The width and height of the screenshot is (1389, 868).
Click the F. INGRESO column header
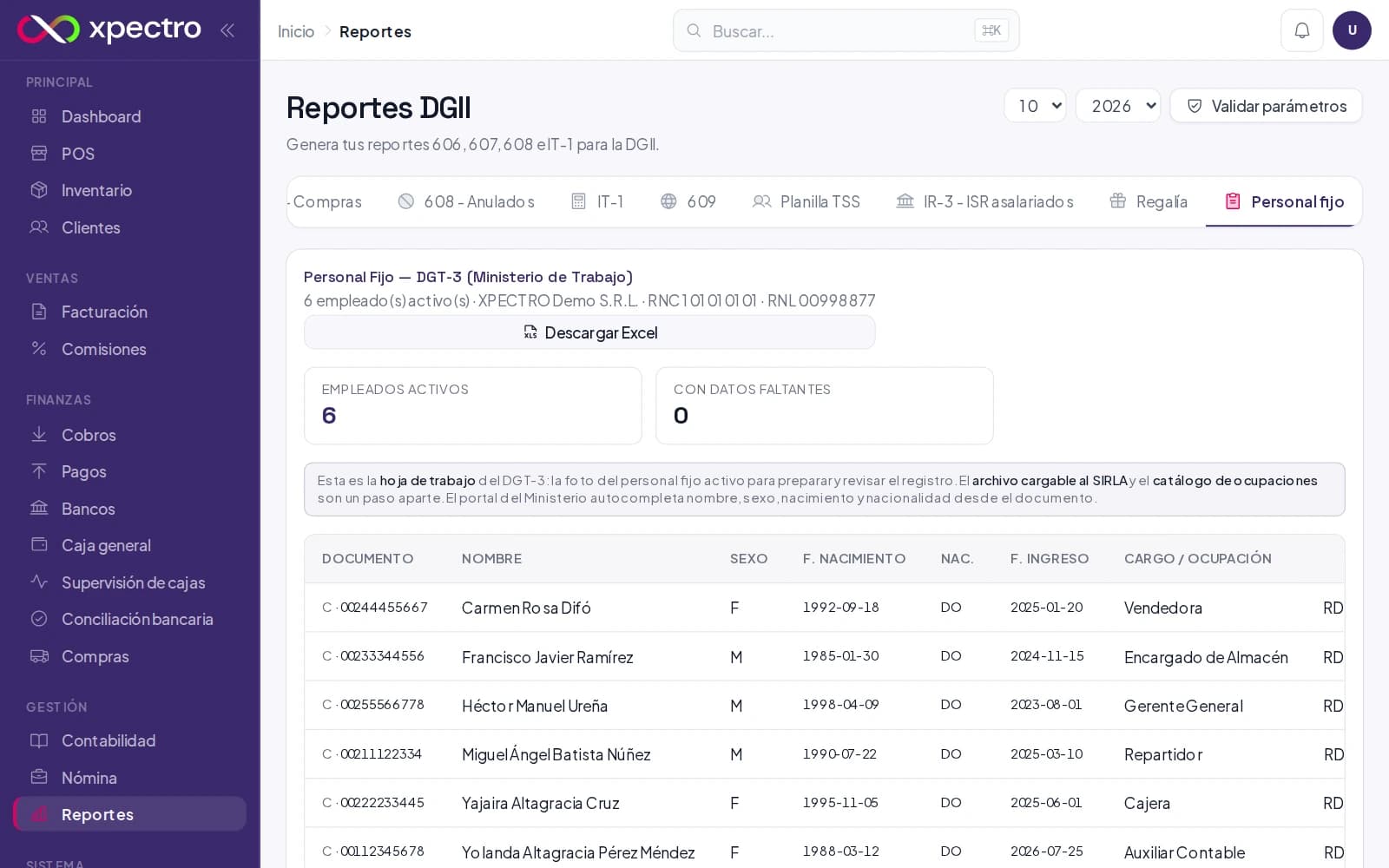1050,558
